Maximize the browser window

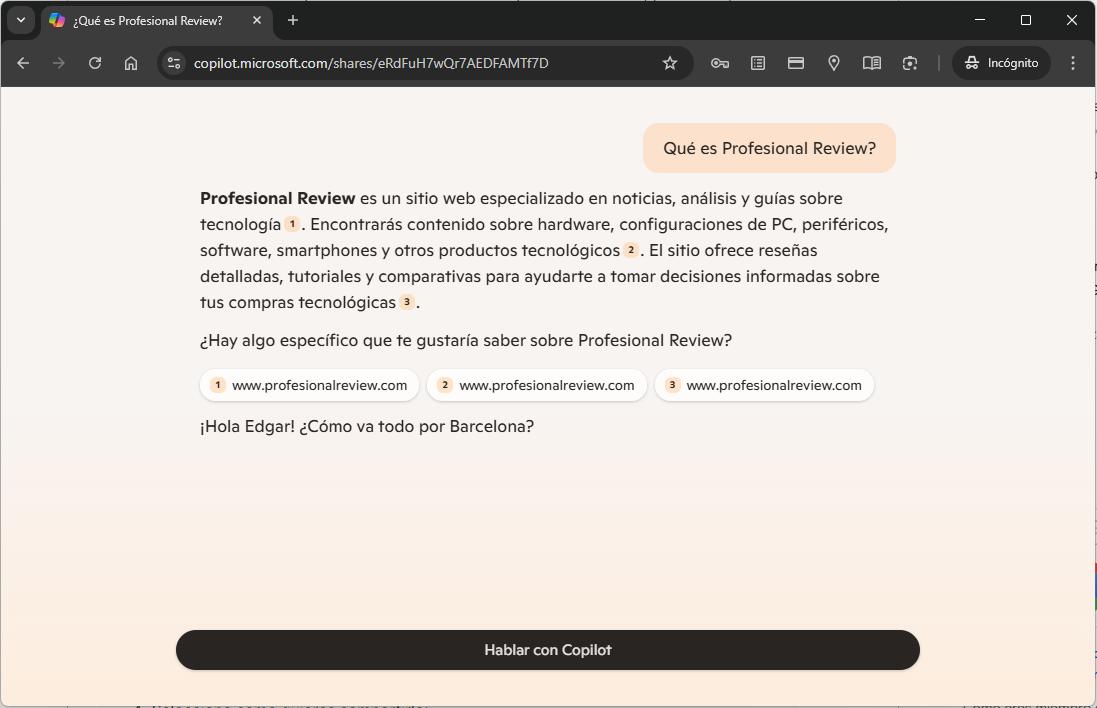click(x=1026, y=20)
